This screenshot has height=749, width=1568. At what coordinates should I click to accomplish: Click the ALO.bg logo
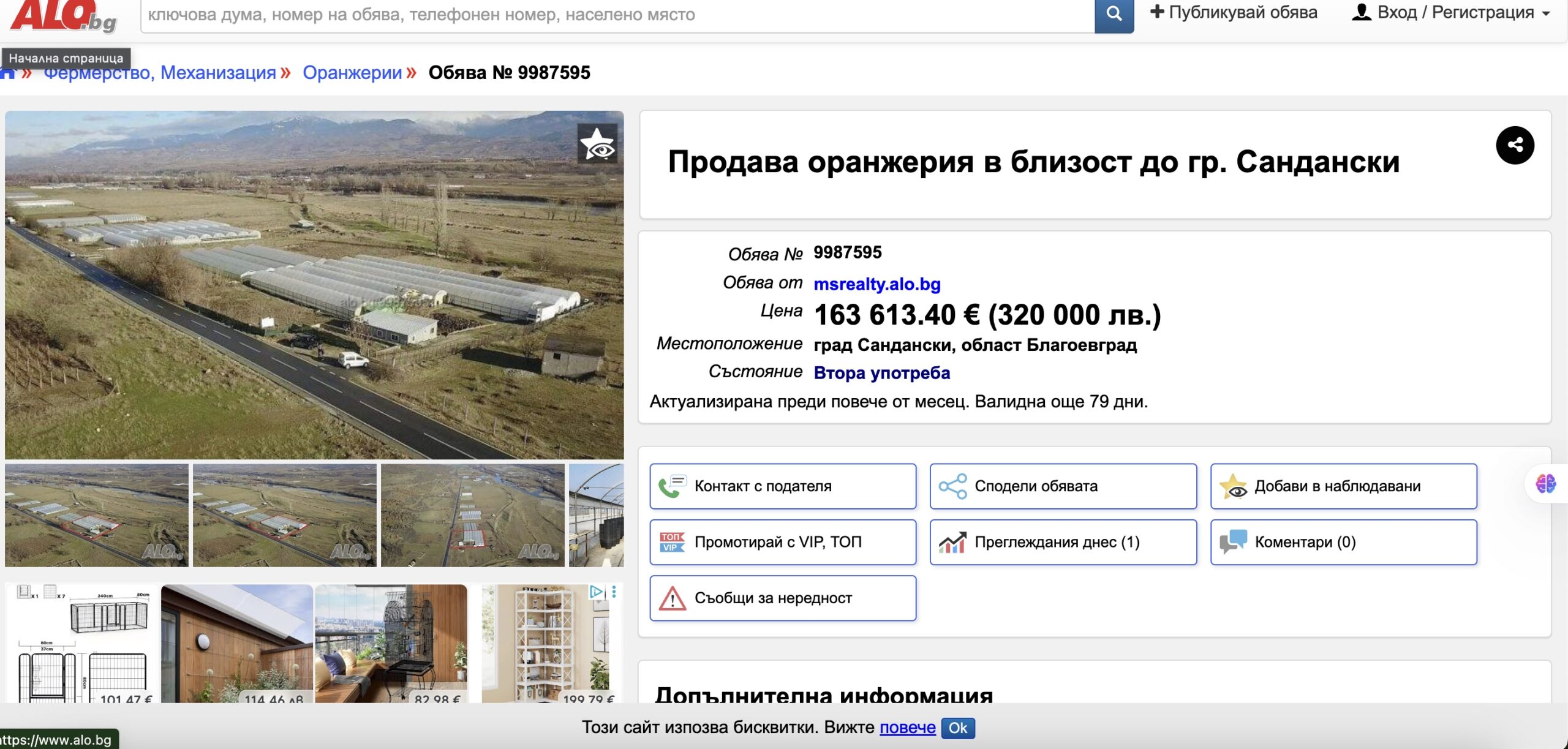pyautogui.click(x=61, y=16)
